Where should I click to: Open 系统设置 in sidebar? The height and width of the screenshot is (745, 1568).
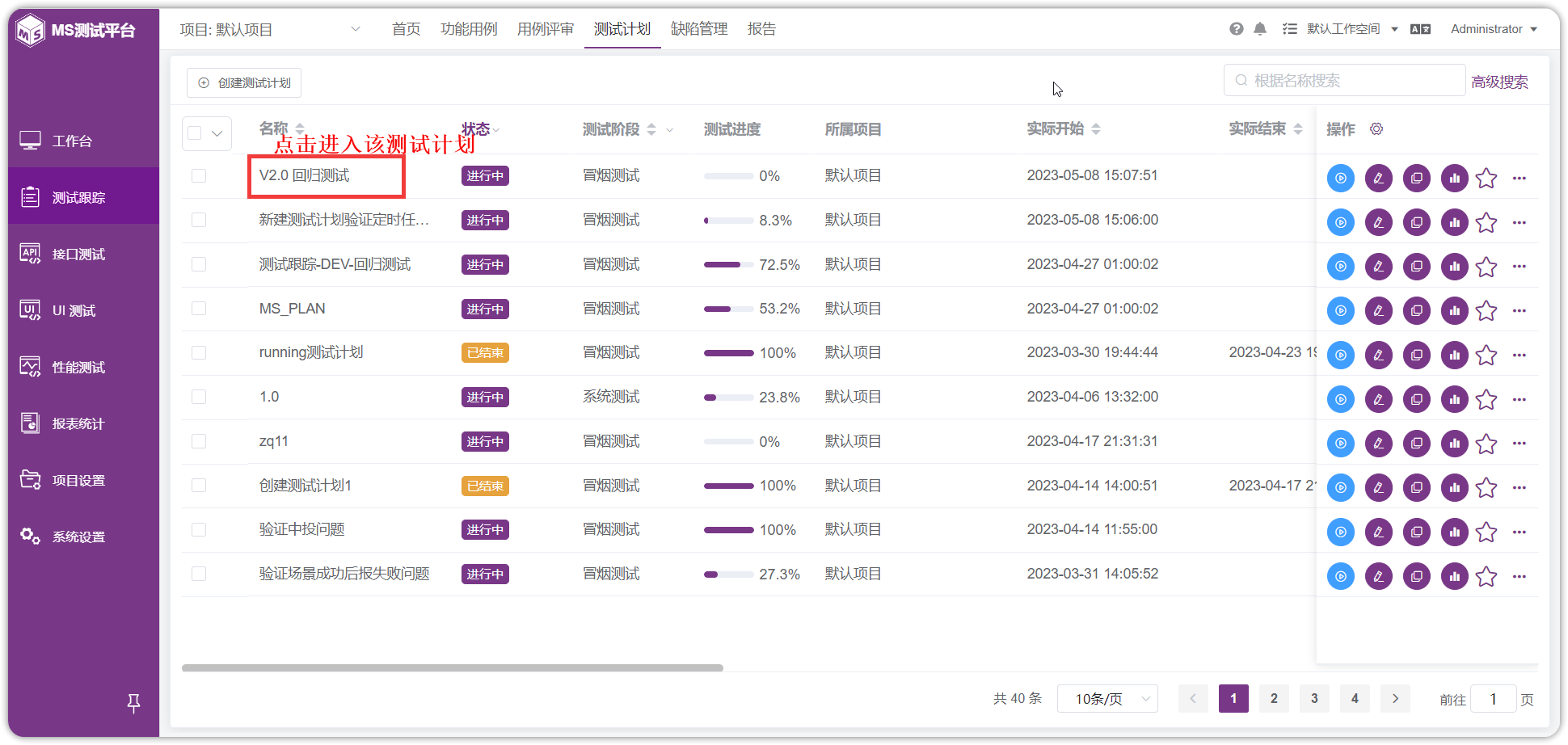[84, 537]
